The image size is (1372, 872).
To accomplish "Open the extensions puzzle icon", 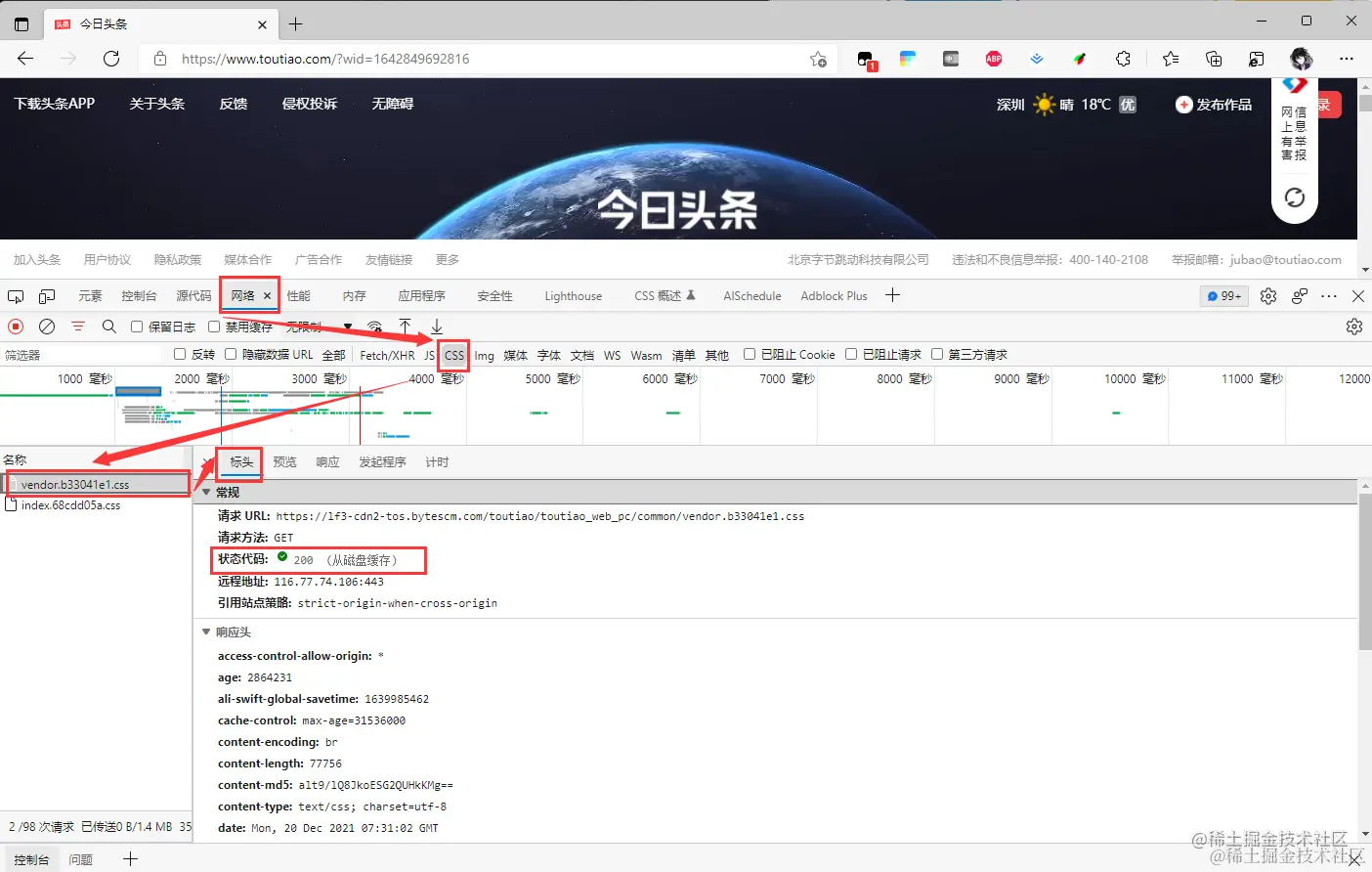I will [x=1123, y=59].
